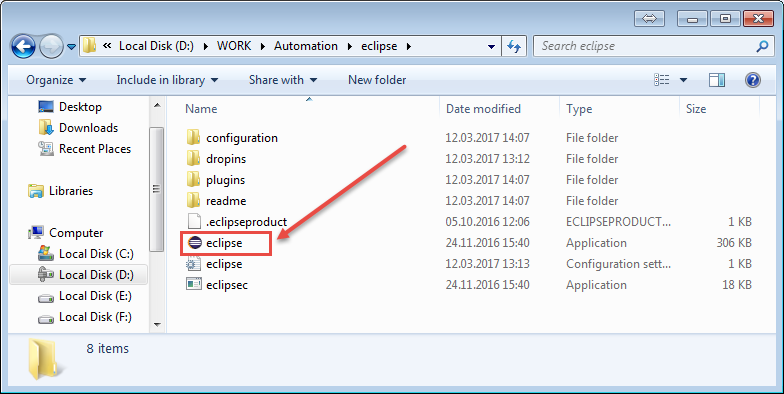This screenshot has height=394, width=784.
Task: Click the Help question mark icon
Action: [x=752, y=80]
